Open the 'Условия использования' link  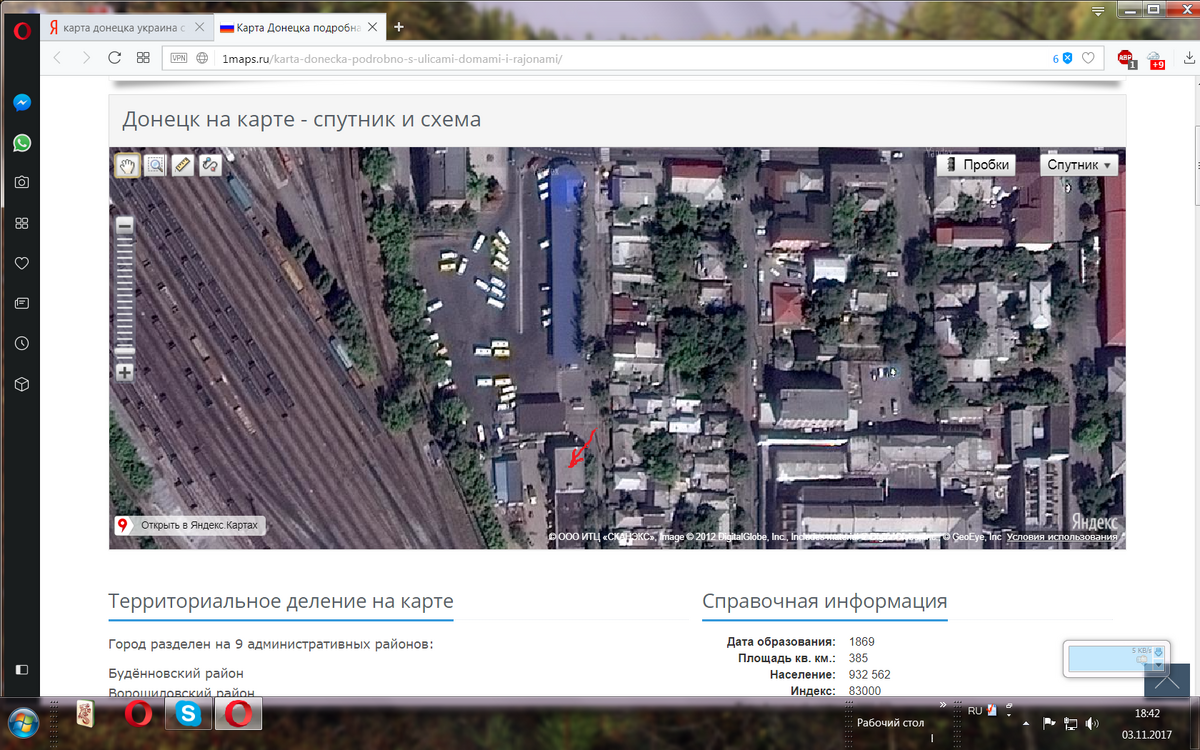click(x=1062, y=537)
